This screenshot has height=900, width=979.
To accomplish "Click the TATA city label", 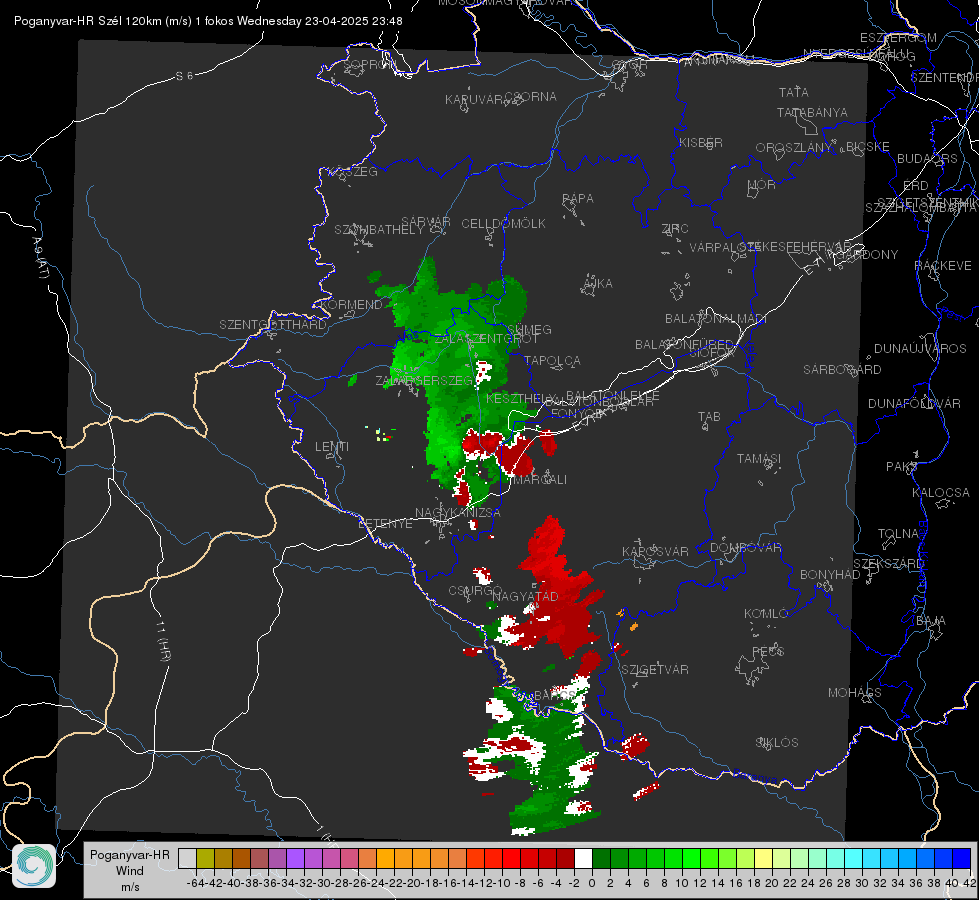I will (x=794, y=92).
